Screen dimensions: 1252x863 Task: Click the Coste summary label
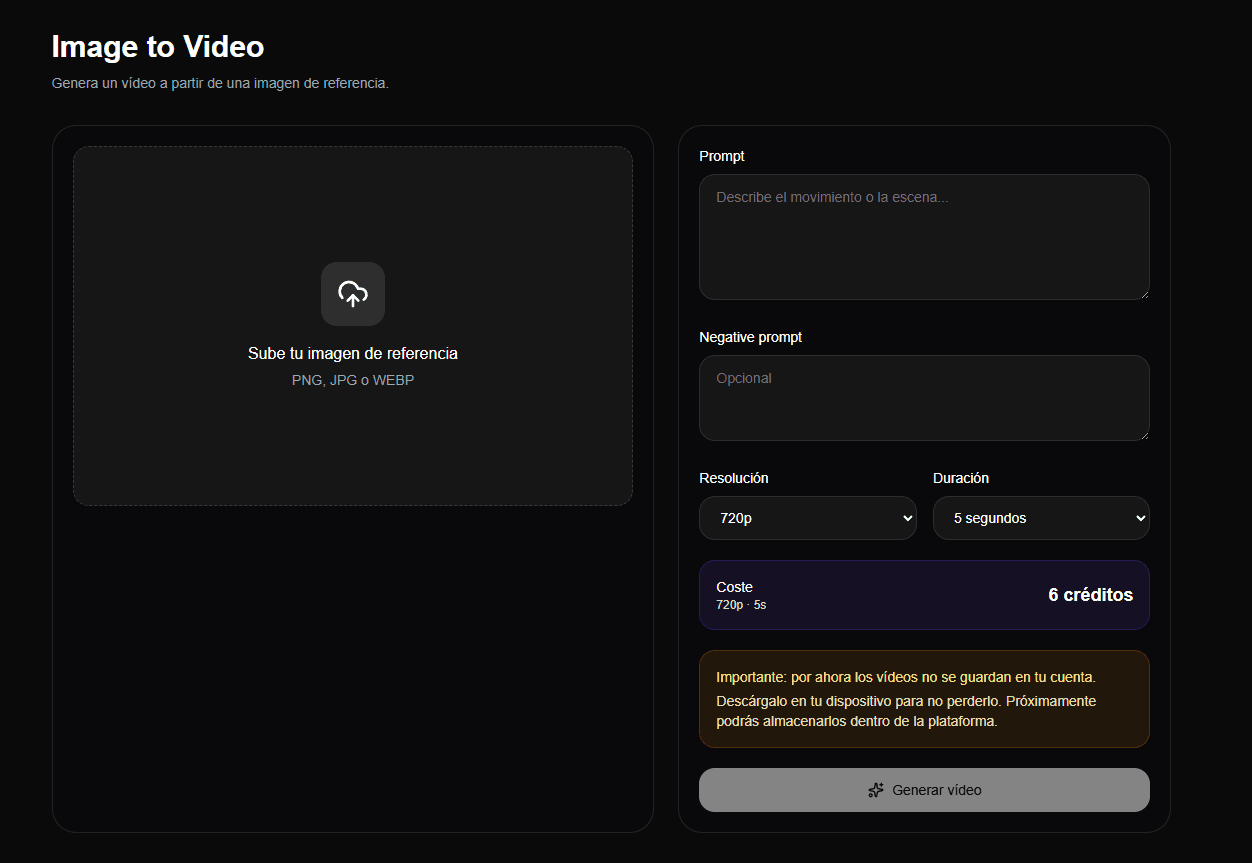tap(734, 587)
